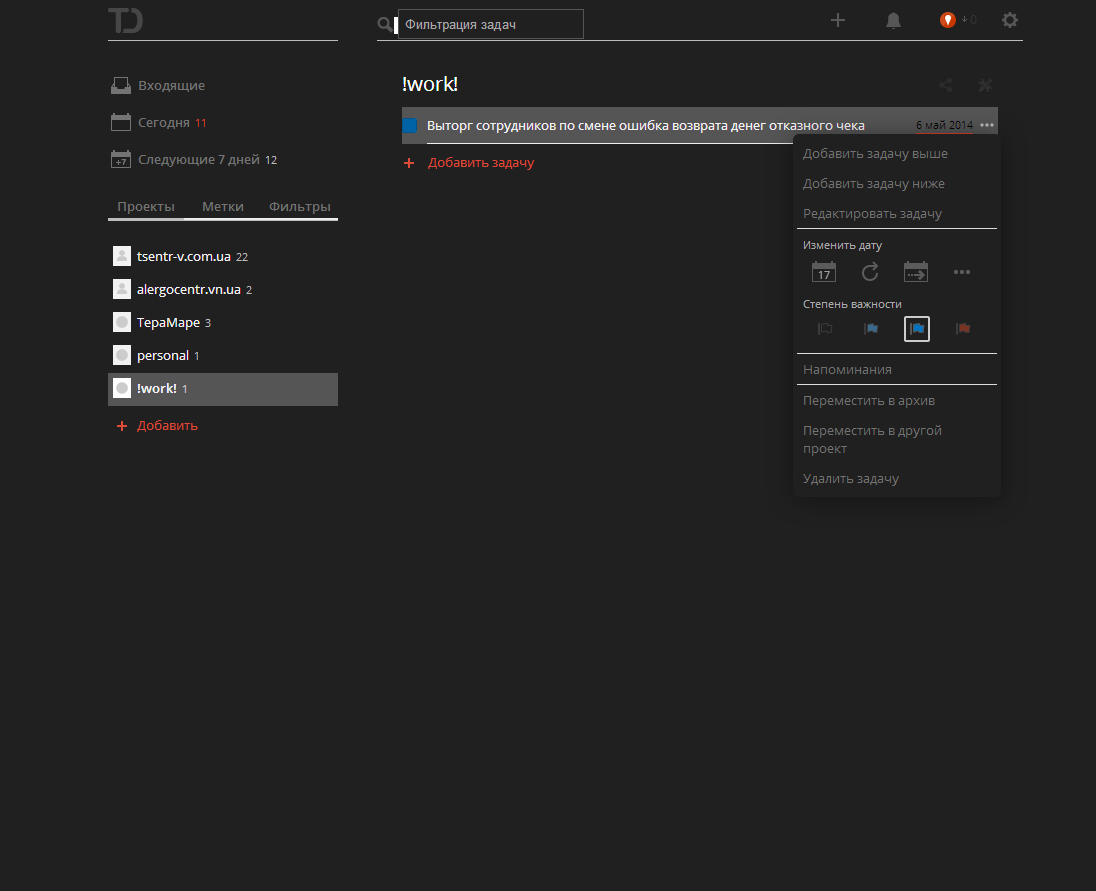This screenshot has width=1096, height=891.
Task: Schedule task with the calendar "17" icon
Action: pyautogui.click(x=823, y=271)
